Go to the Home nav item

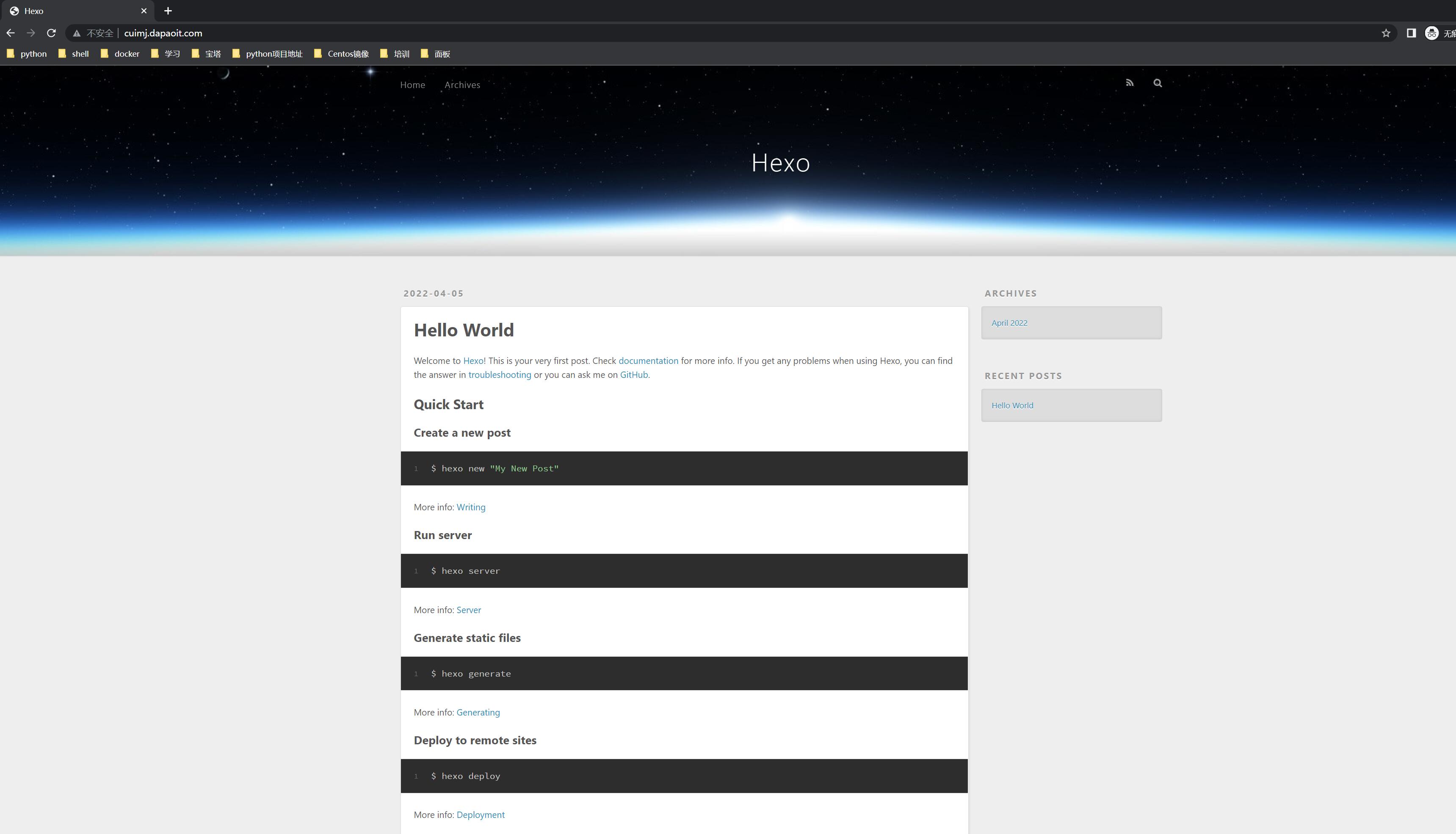412,85
